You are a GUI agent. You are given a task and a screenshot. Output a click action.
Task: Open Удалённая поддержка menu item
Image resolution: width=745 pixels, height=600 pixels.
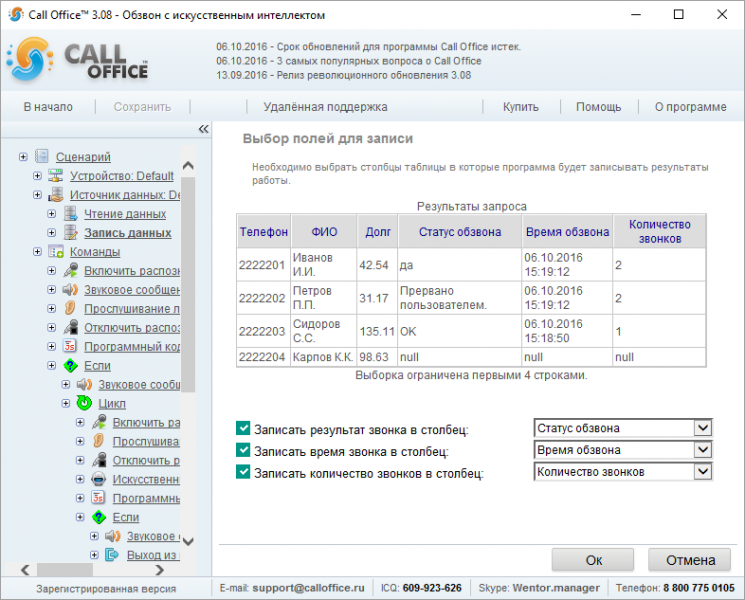pos(325,107)
